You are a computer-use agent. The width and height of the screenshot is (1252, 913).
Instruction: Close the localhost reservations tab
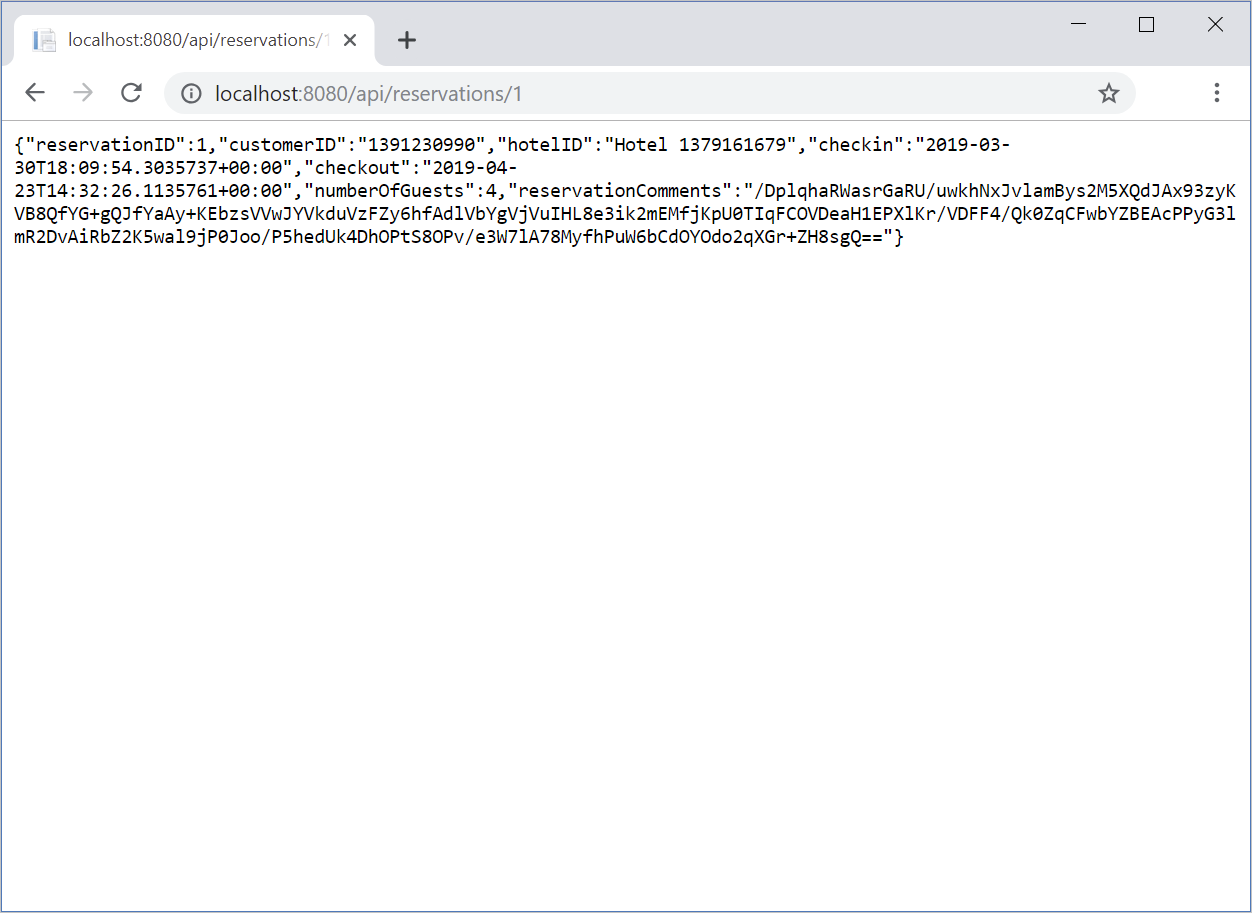pos(349,40)
